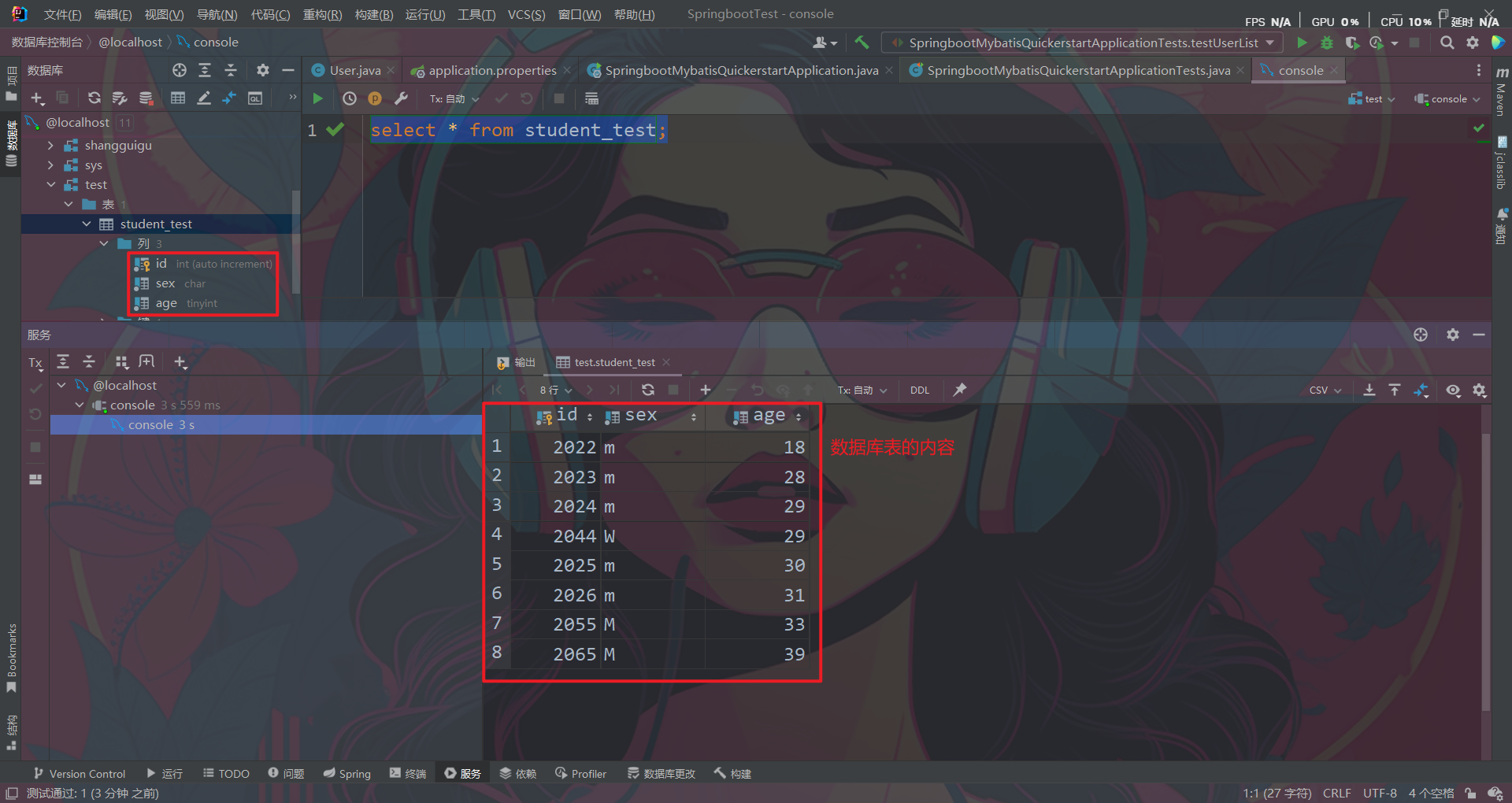The width and height of the screenshot is (1512, 803).
Task: Click the in-editor results icon
Action: [x=591, y=98]
